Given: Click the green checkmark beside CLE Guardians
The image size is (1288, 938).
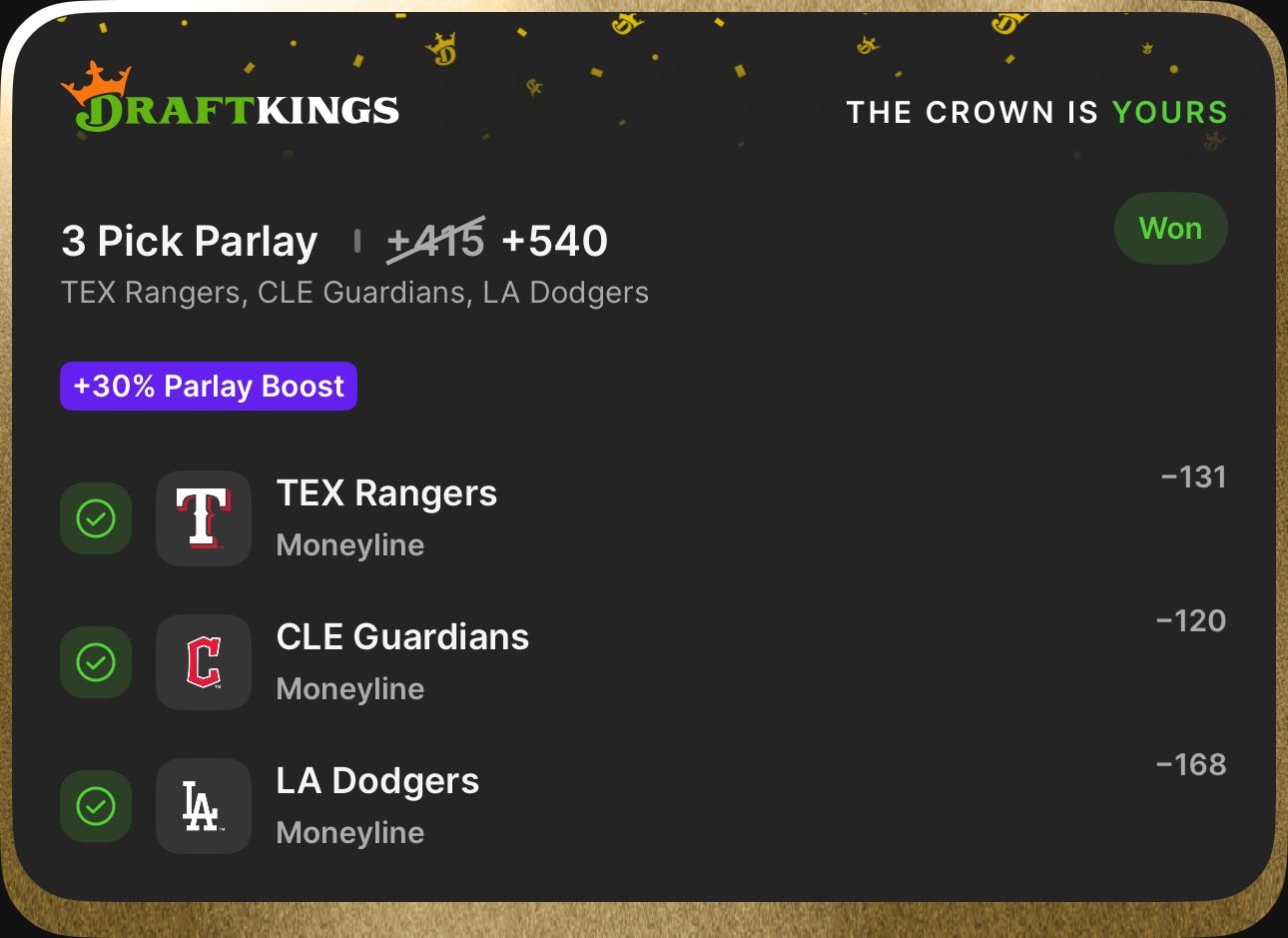Looking at the screenshot, I should pos(96,662).
